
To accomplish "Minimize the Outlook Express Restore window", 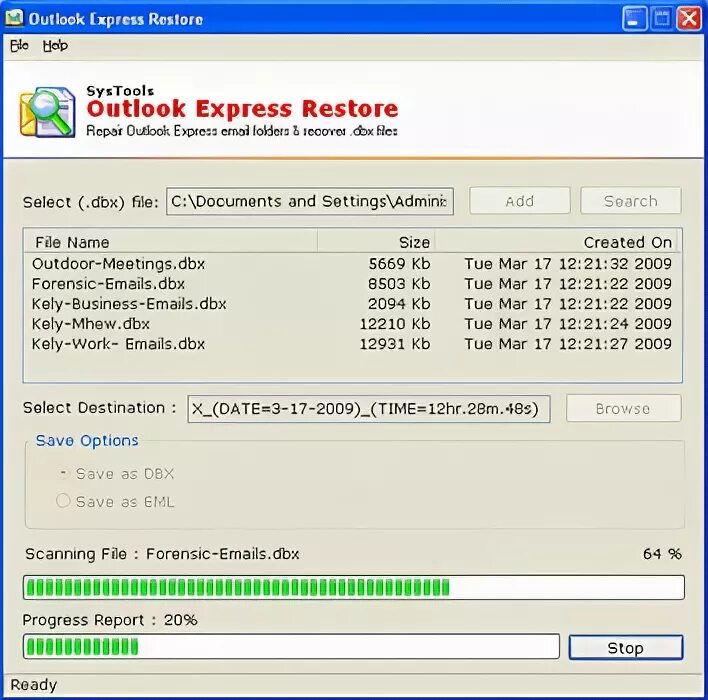I will 634,19.
